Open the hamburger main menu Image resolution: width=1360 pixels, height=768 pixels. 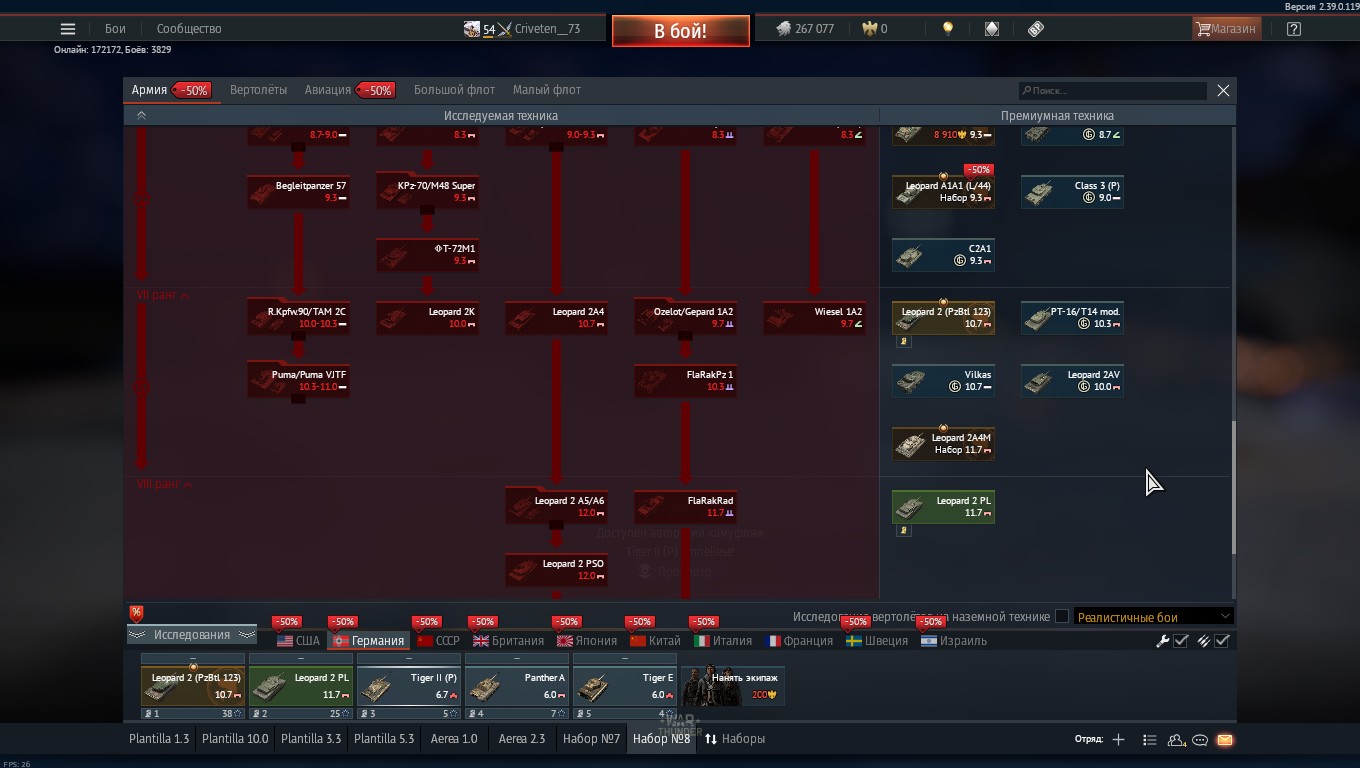tap(67, 29)
